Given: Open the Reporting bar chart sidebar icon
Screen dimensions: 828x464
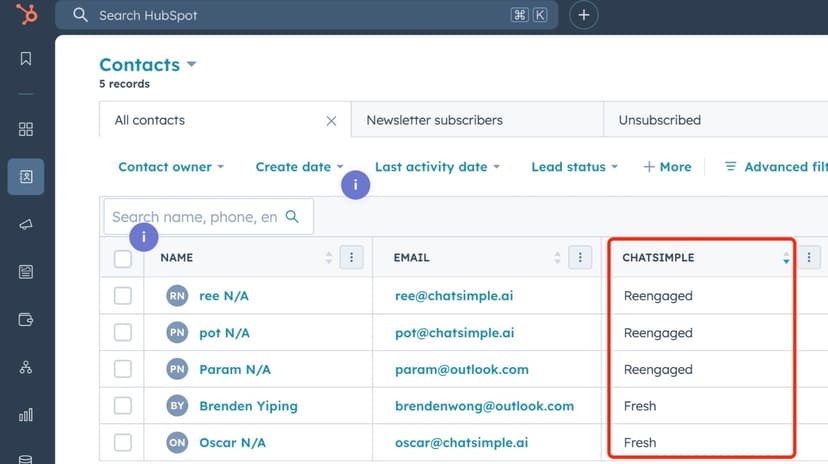Looking at the screenshot, I should click(26, 414).
